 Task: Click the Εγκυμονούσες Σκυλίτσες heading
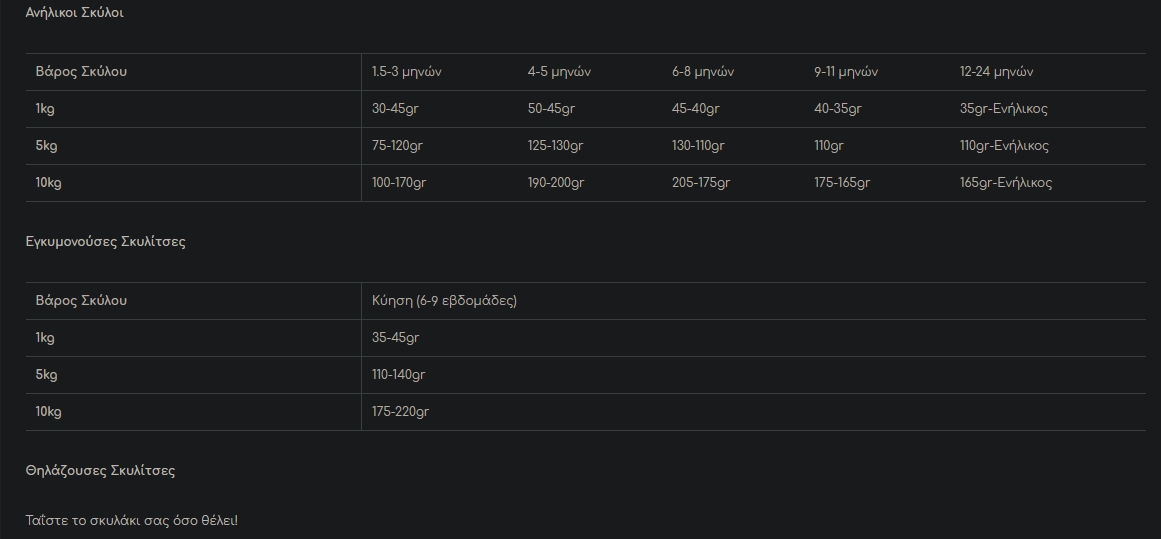point(105,242)
